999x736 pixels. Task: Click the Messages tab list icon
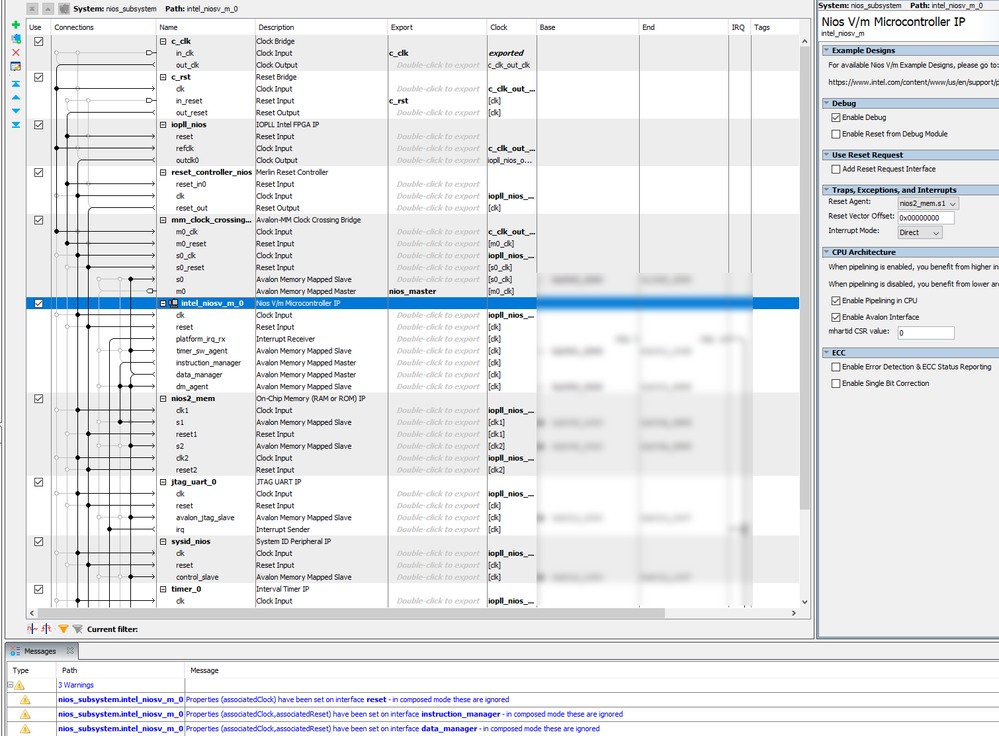(x=15, y=651)
